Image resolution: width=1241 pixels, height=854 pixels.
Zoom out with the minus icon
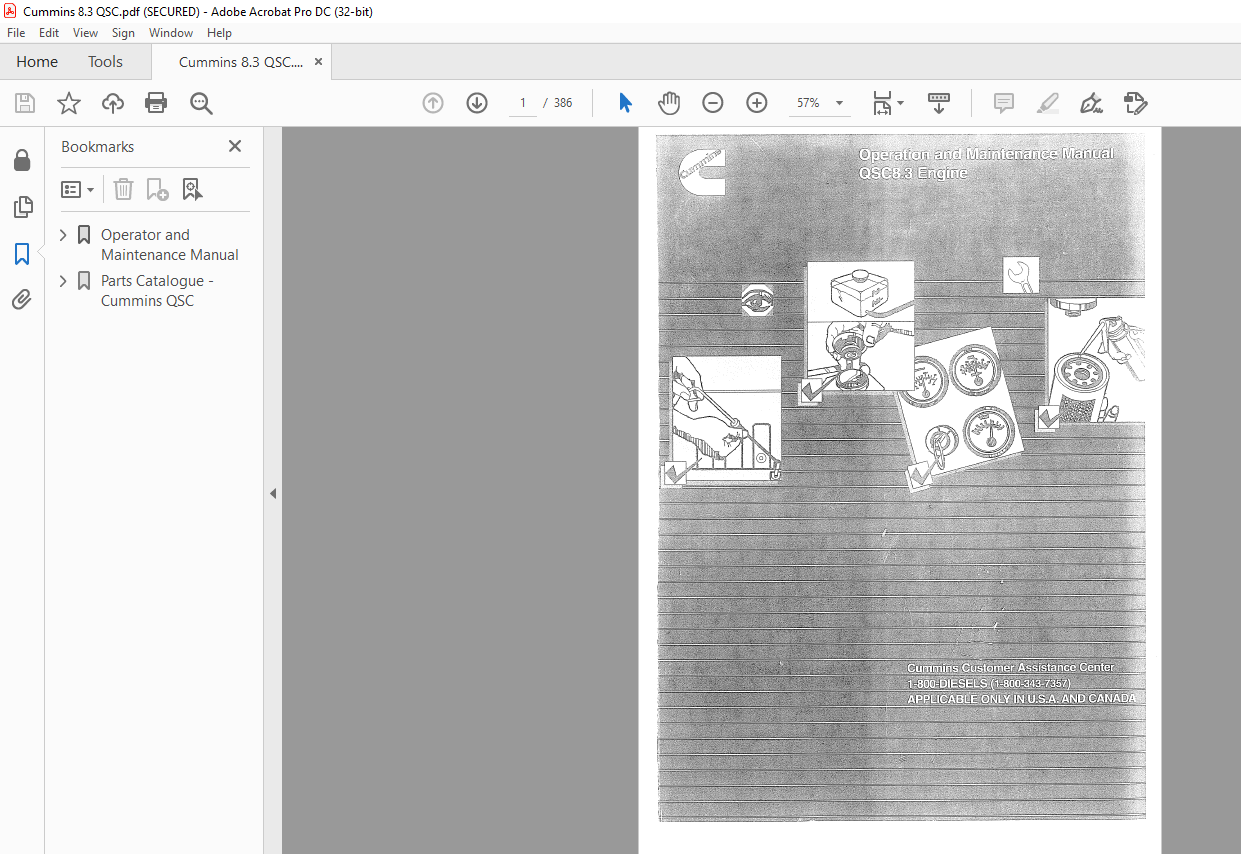click(713, 103)
